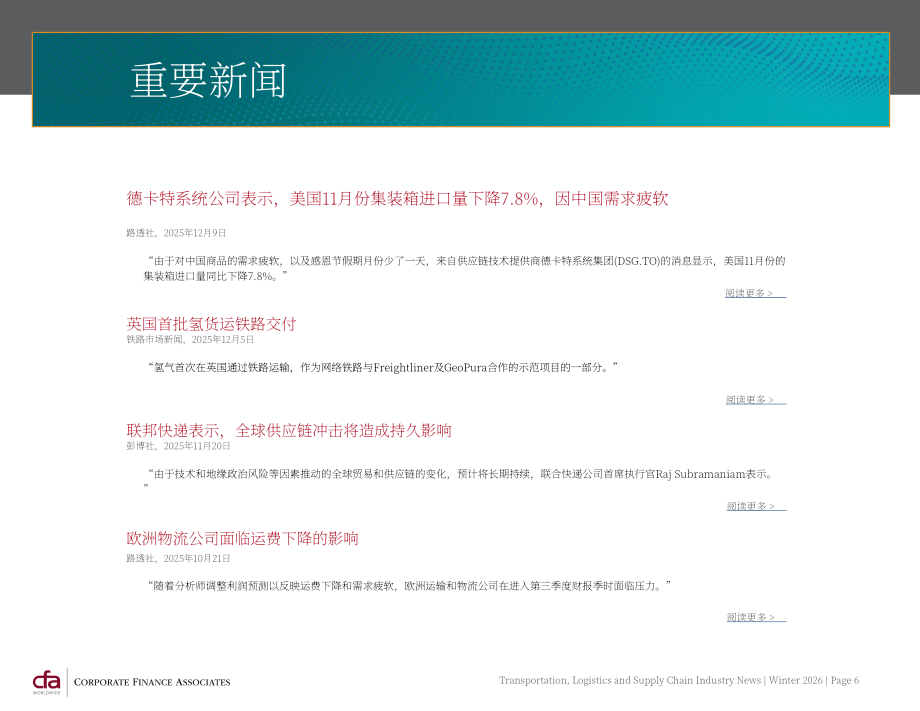
Task: Click the Corporate Finance Associates footer text
Action: 152,682
